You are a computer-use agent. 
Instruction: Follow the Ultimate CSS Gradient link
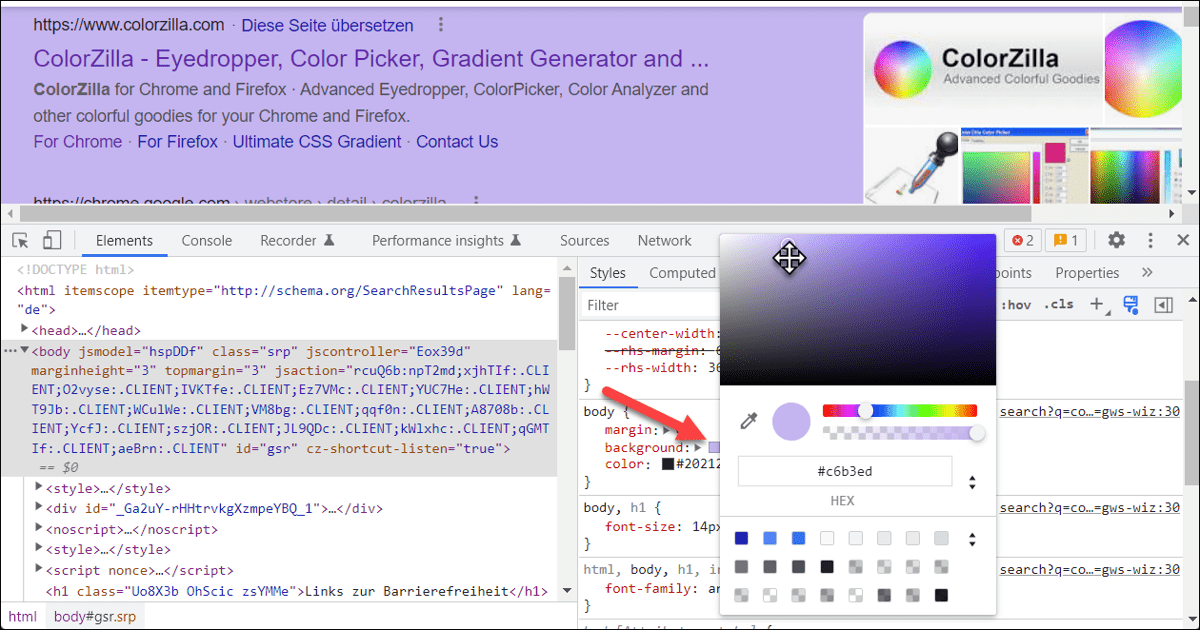point(317,141)
